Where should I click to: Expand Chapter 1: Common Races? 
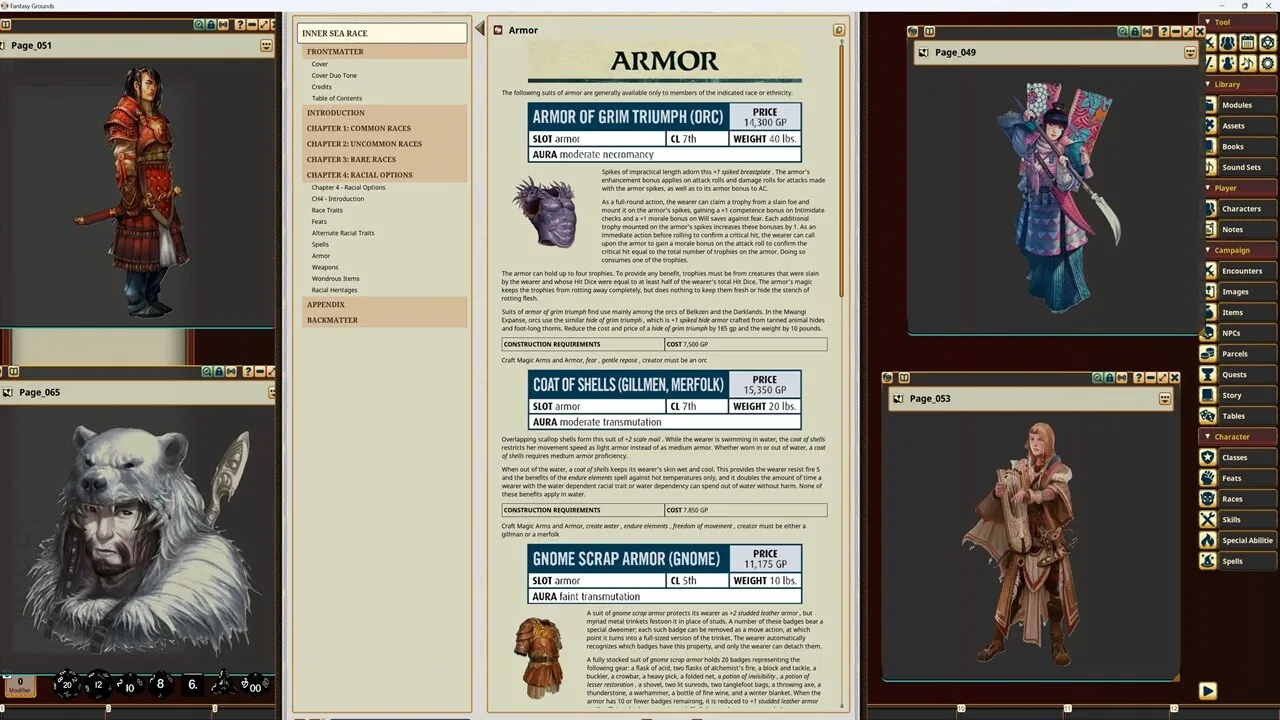tap(385, 128)
